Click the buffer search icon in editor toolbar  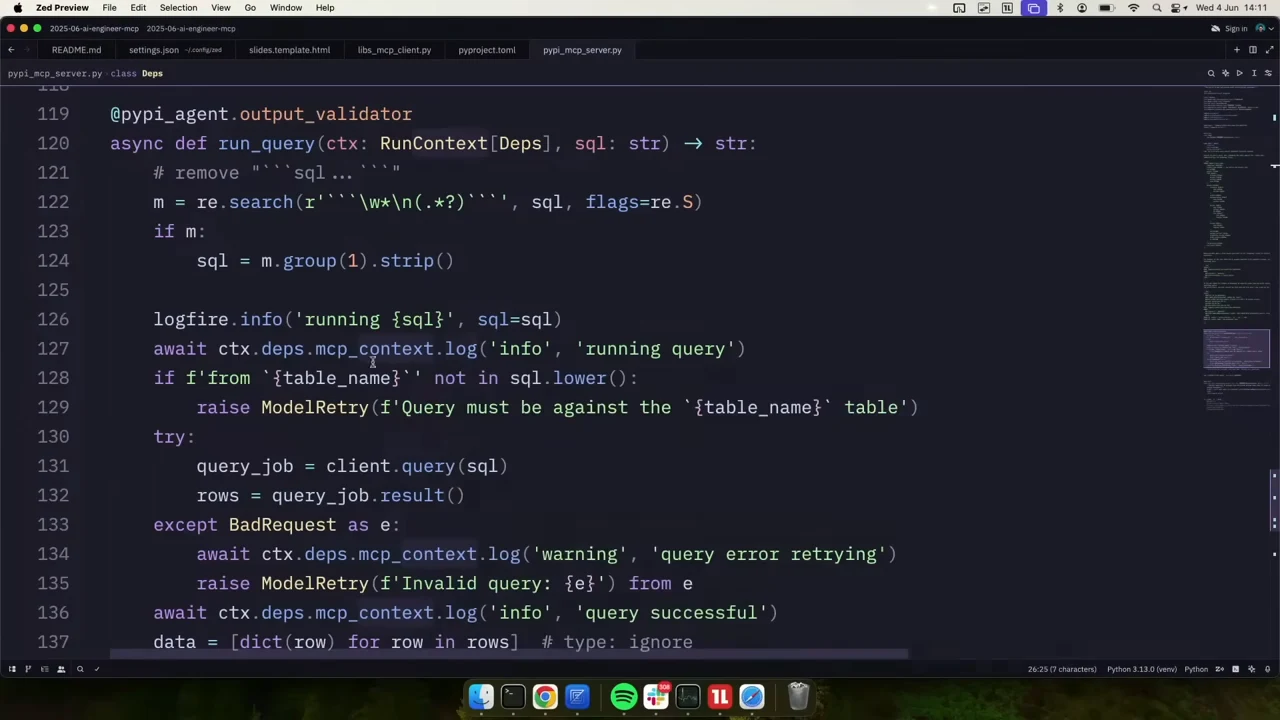(1211, 73)
